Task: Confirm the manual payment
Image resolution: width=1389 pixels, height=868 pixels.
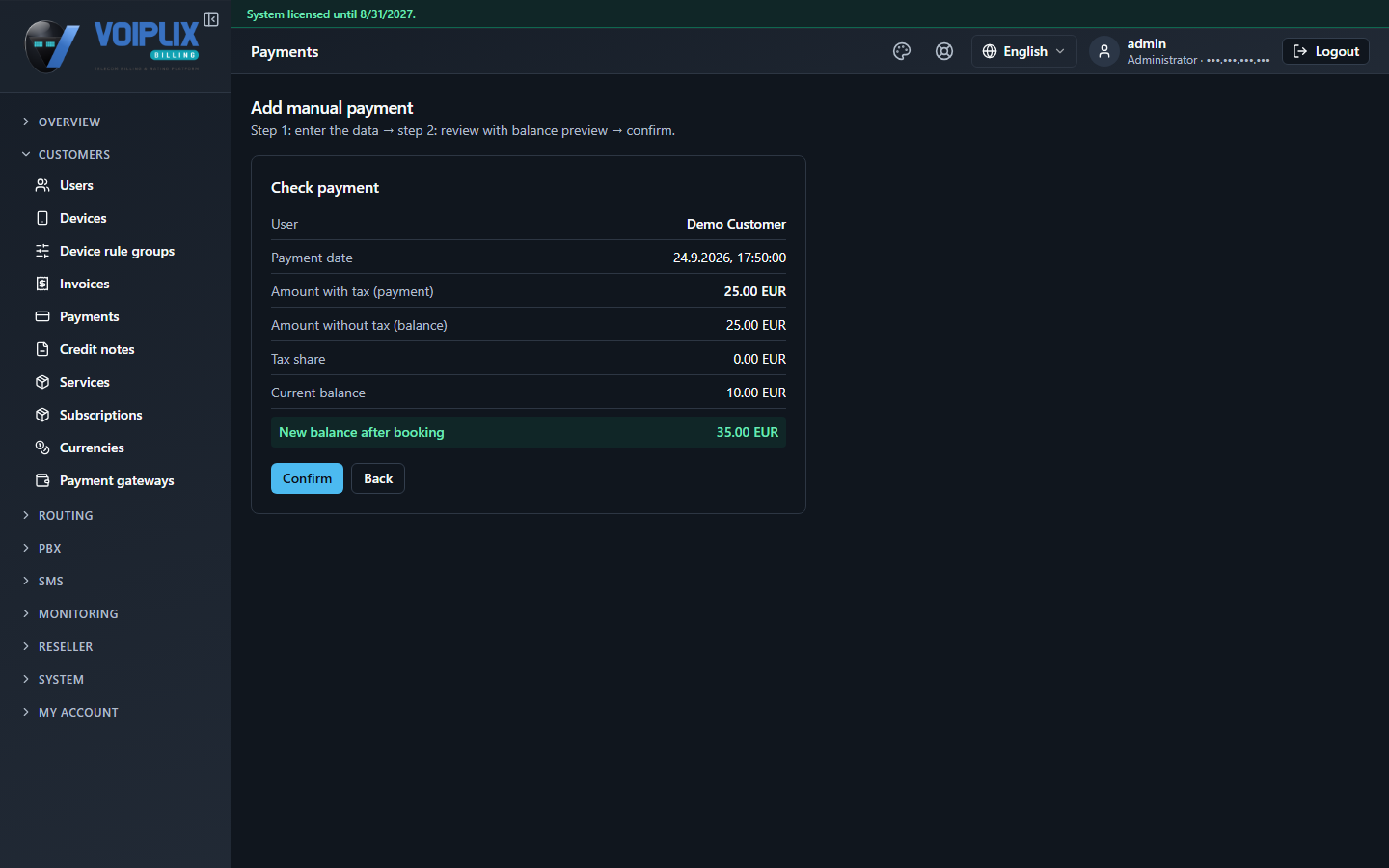Action: pyautogui.click(x=307, y=478)
